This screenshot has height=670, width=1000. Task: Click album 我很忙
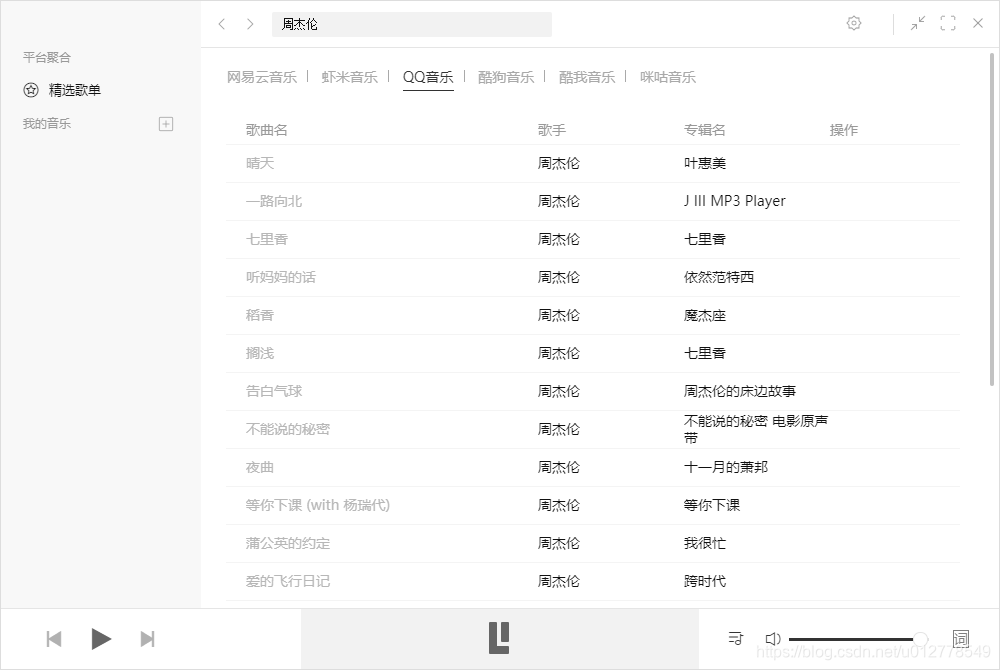705,543
